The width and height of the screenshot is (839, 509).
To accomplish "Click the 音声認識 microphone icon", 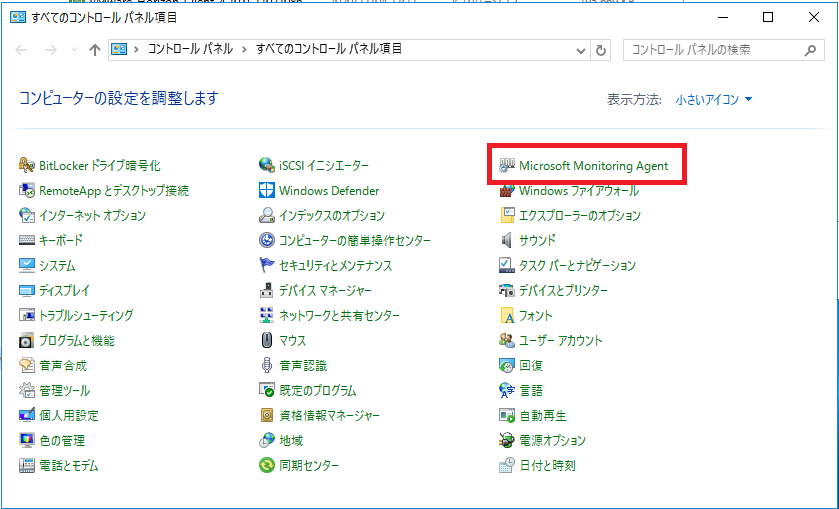I will point(266,366).
